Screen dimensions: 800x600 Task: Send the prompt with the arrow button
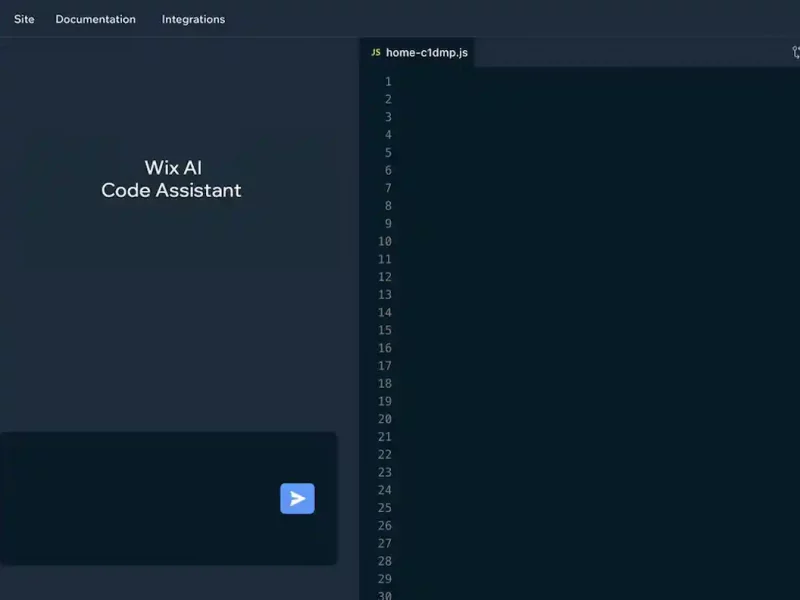pos(297,498)
